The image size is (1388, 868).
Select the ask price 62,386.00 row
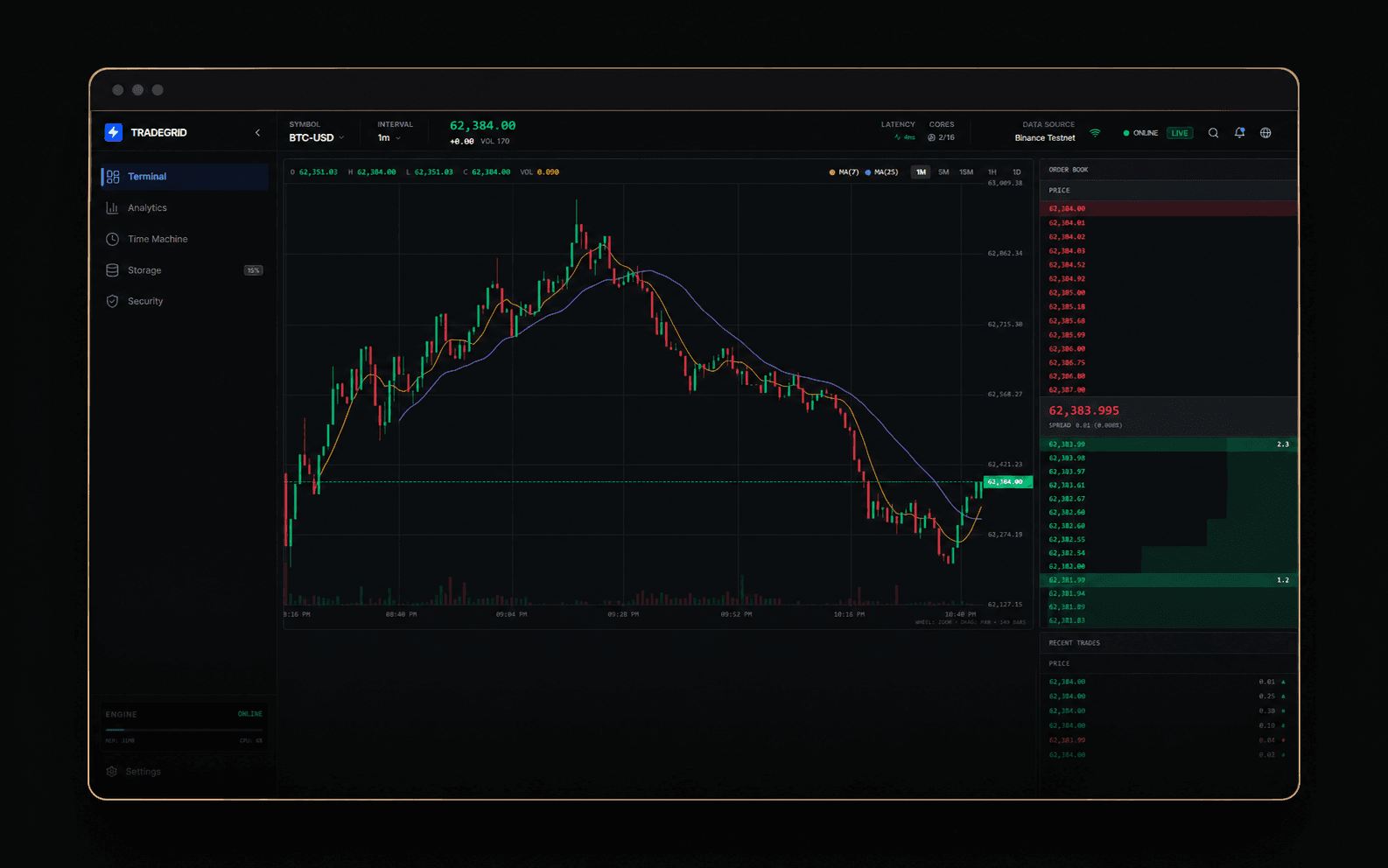coord(1168,349)
